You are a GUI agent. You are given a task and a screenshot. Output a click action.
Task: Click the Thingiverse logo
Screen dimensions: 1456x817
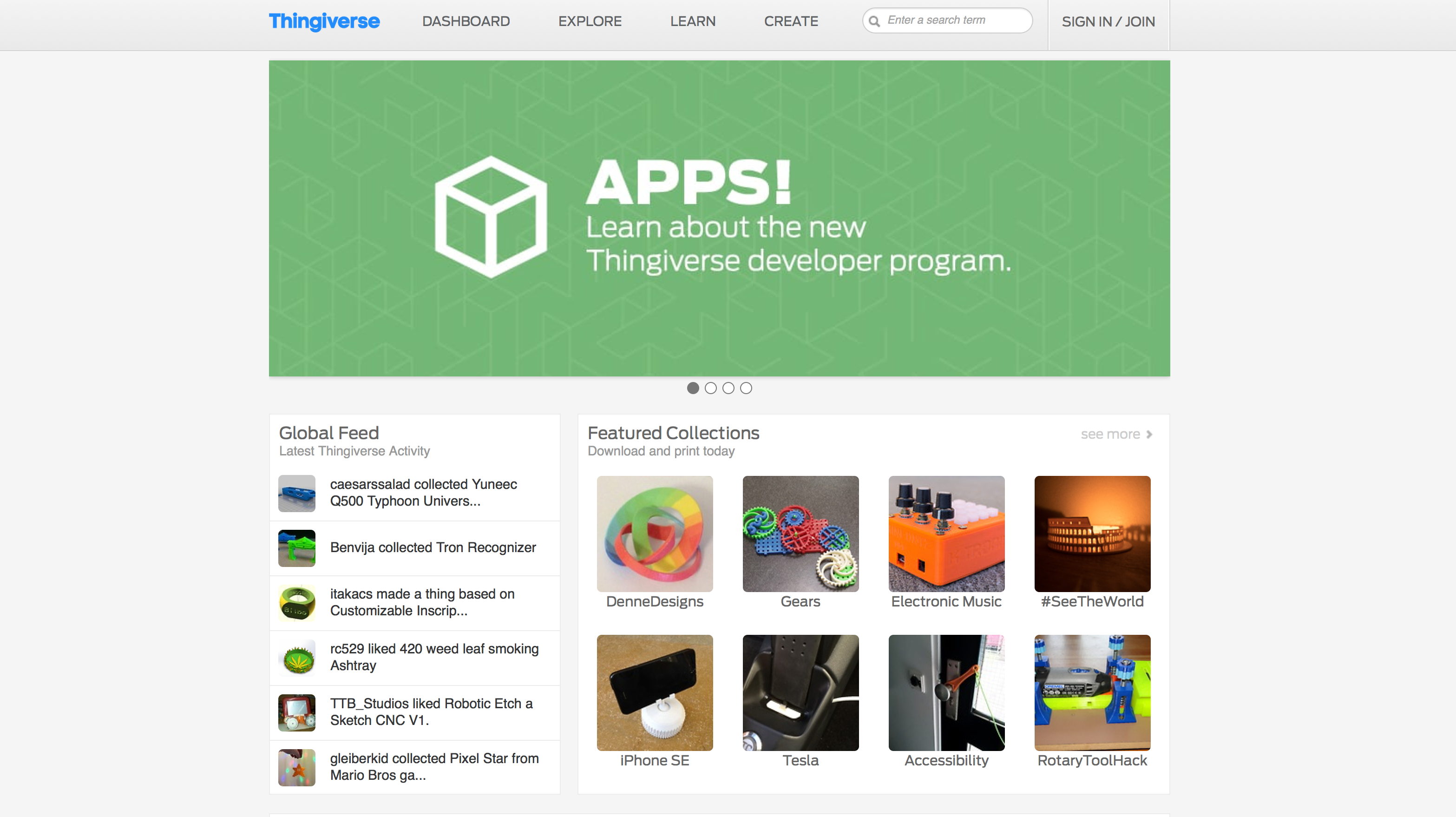coord(324,21)
